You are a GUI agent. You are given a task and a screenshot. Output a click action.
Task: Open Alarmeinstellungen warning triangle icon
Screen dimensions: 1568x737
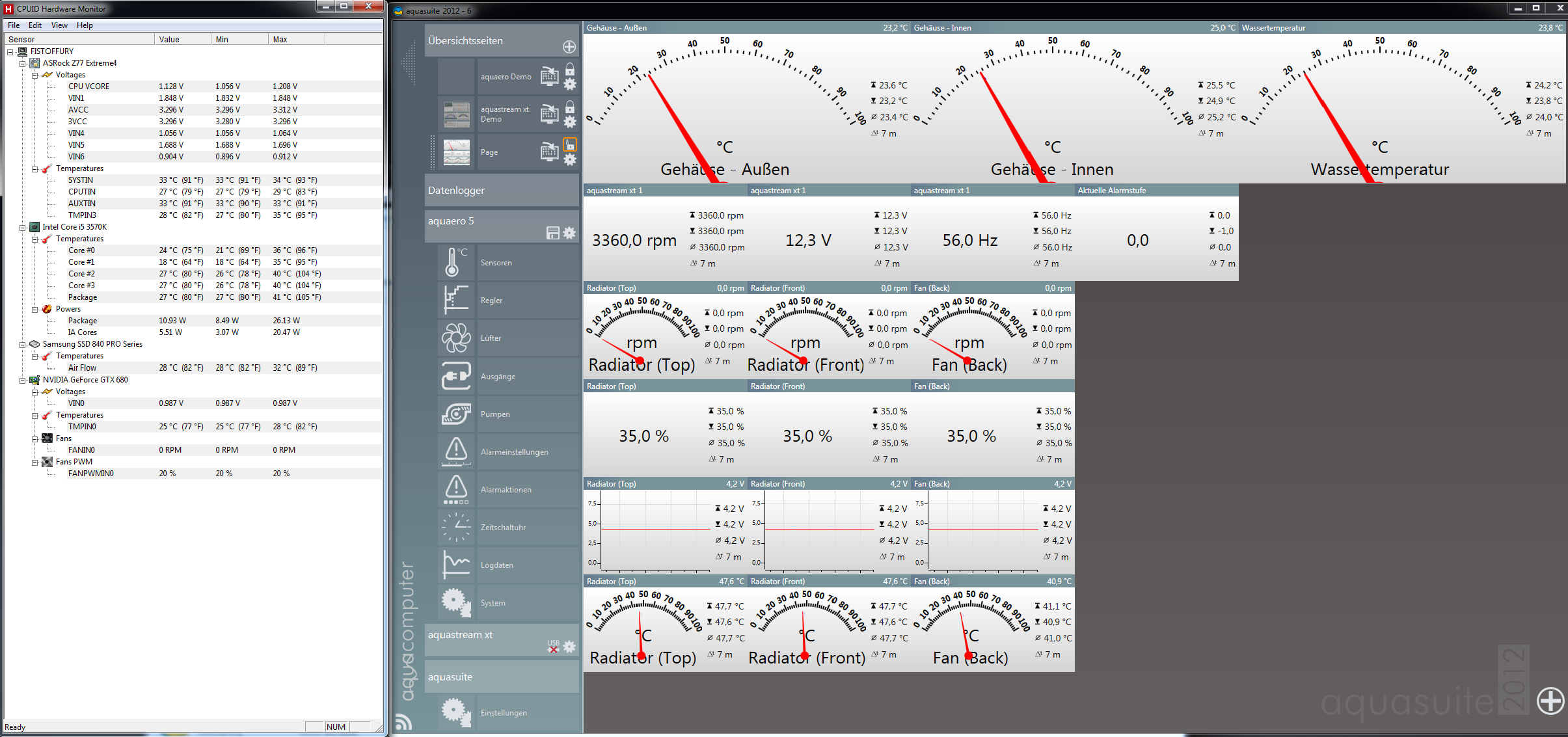456,451
